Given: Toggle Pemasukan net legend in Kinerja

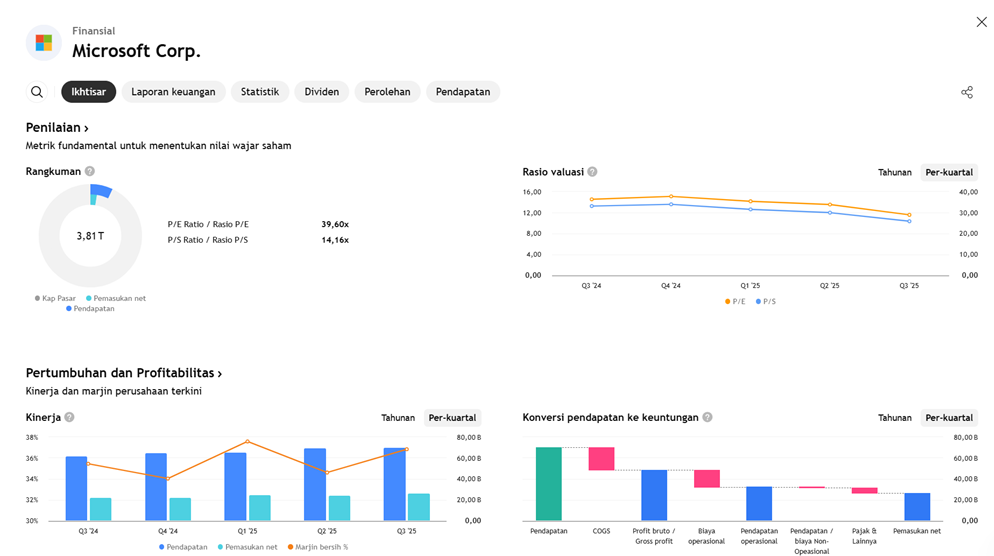Looking at the screenshot, I should [247, 547].
